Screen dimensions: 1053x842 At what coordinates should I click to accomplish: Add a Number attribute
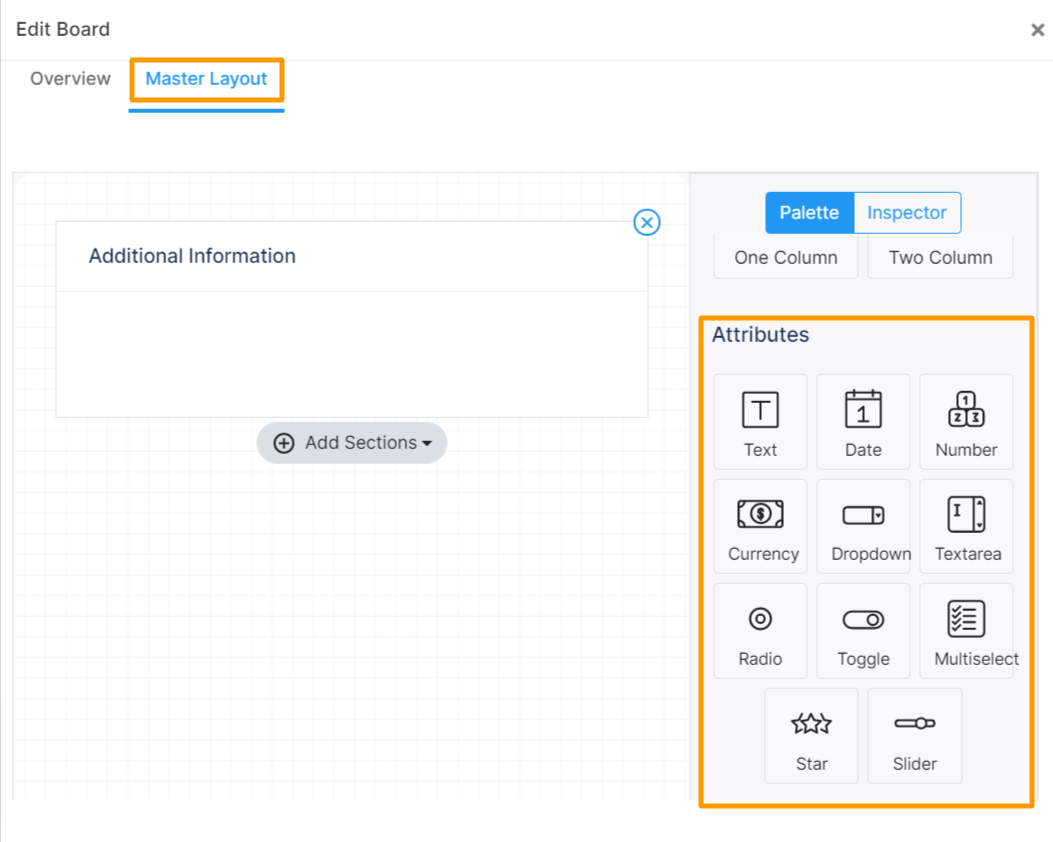(966, 420)
